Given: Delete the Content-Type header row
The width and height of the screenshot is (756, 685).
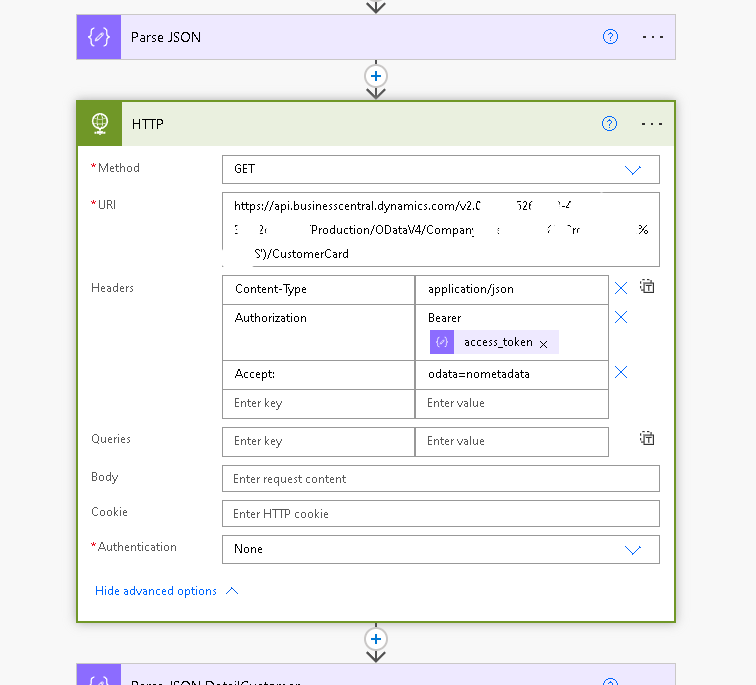Looking at the screenshot, I should 621,288.
